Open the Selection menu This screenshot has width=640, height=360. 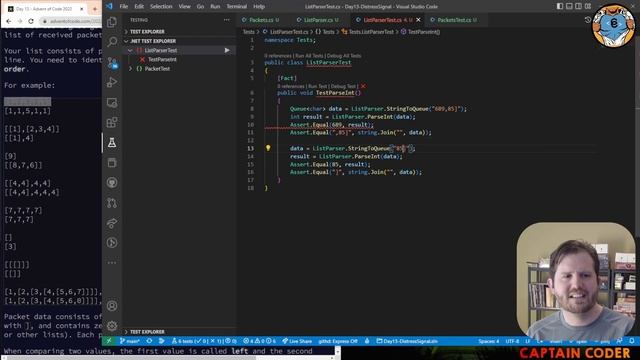click(x=161, y=6)
